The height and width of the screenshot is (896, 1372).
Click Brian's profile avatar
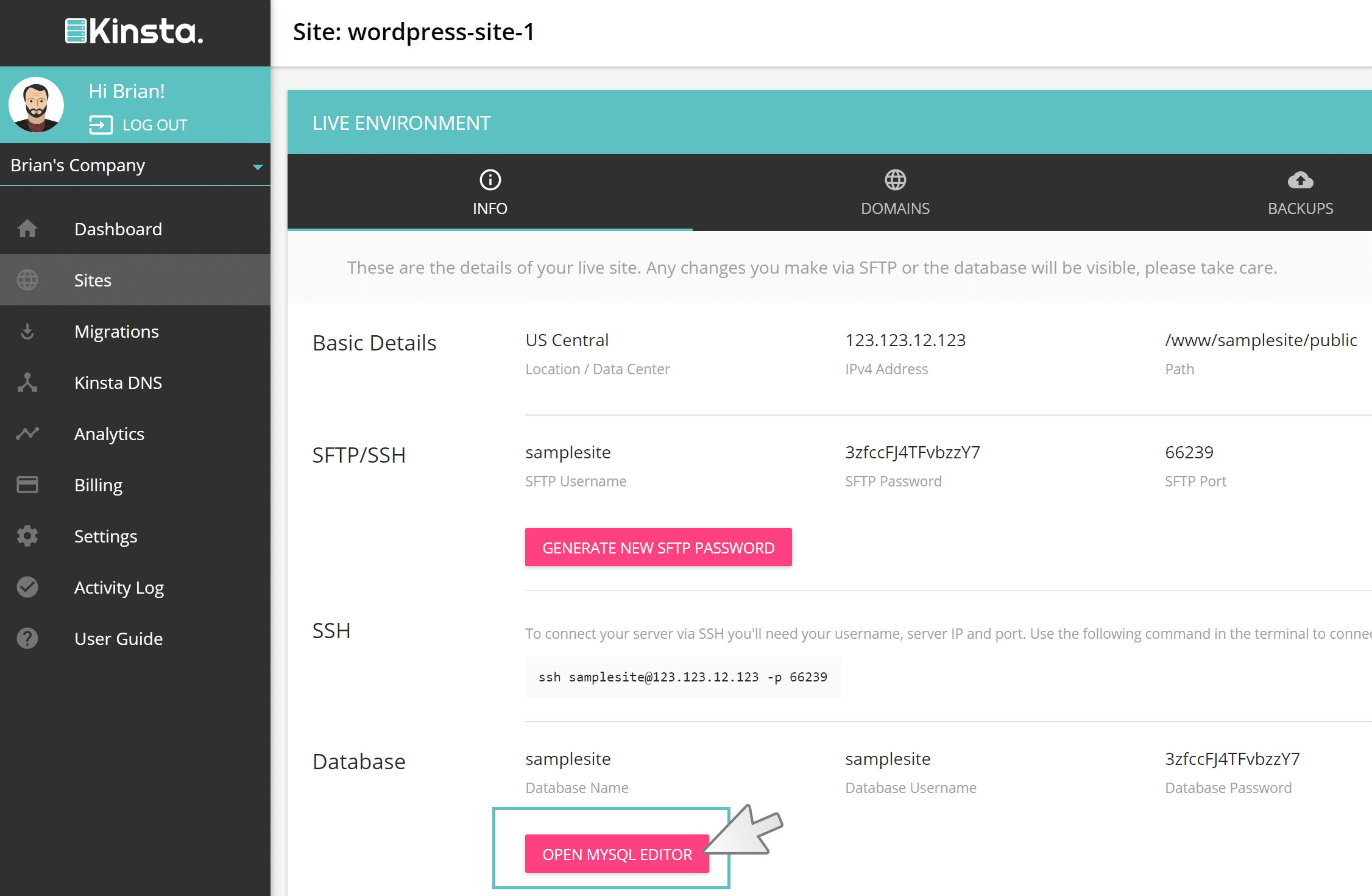(36, 105)
